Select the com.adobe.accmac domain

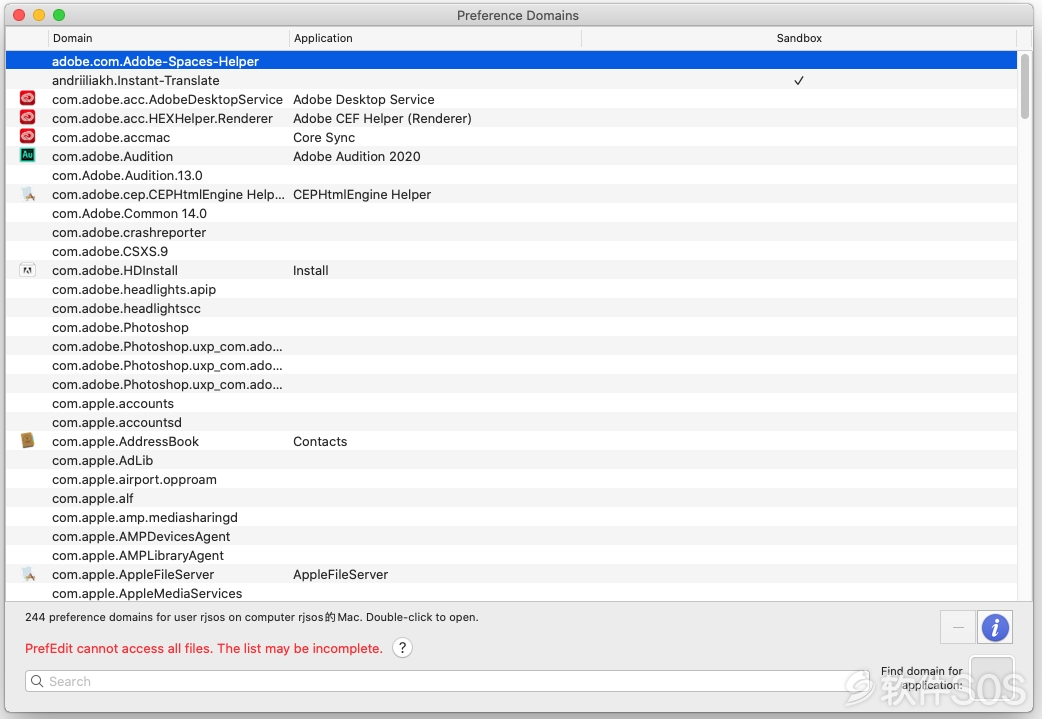pos(111,138)
